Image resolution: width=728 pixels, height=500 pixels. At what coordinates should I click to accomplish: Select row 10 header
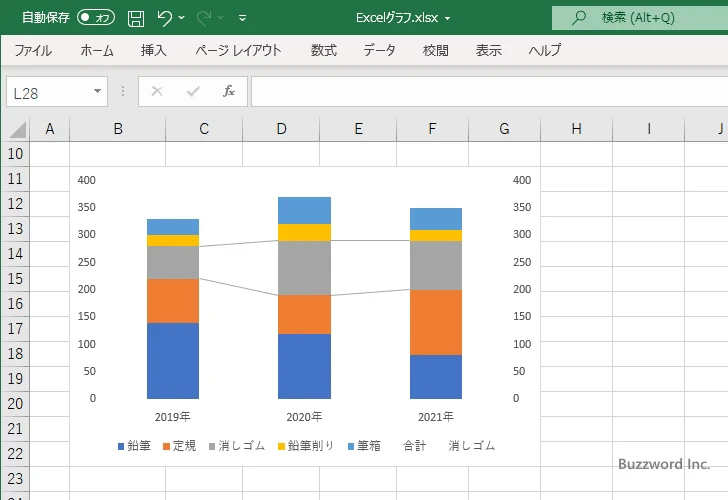15,154
